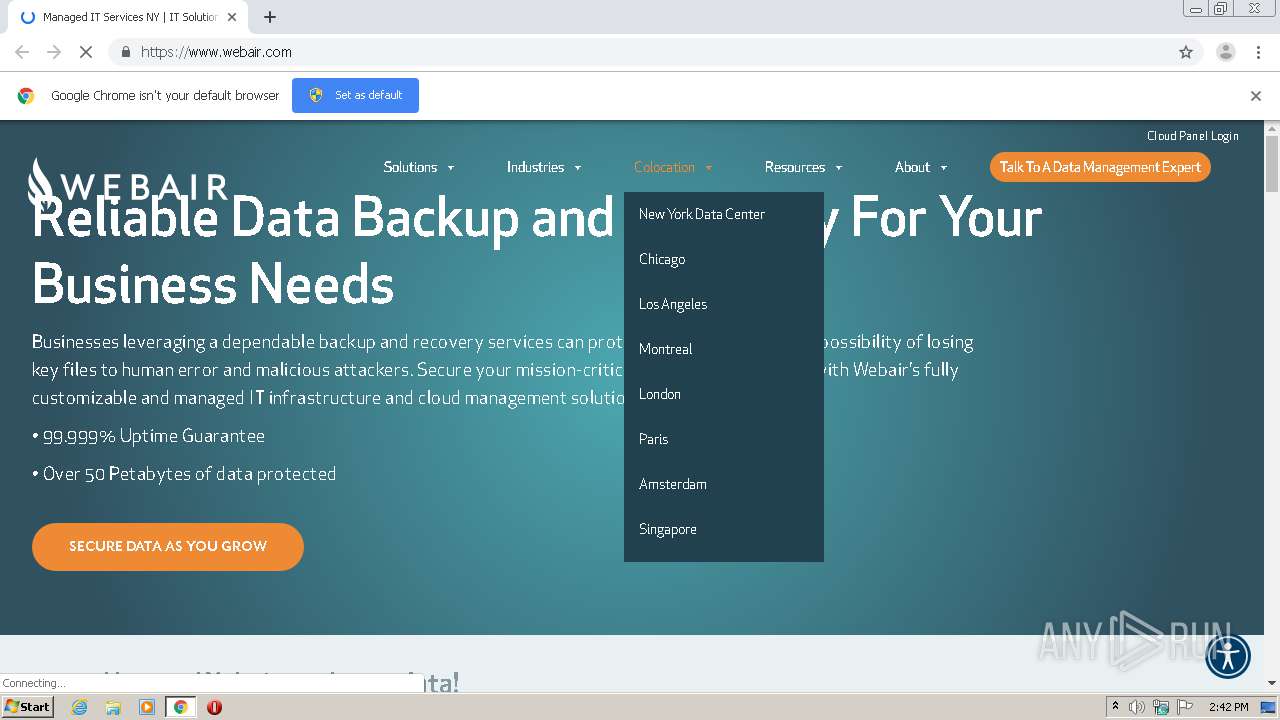Launch Internet Explorer from taskbar
The image size is (1280, 720).
click(80, 707)
